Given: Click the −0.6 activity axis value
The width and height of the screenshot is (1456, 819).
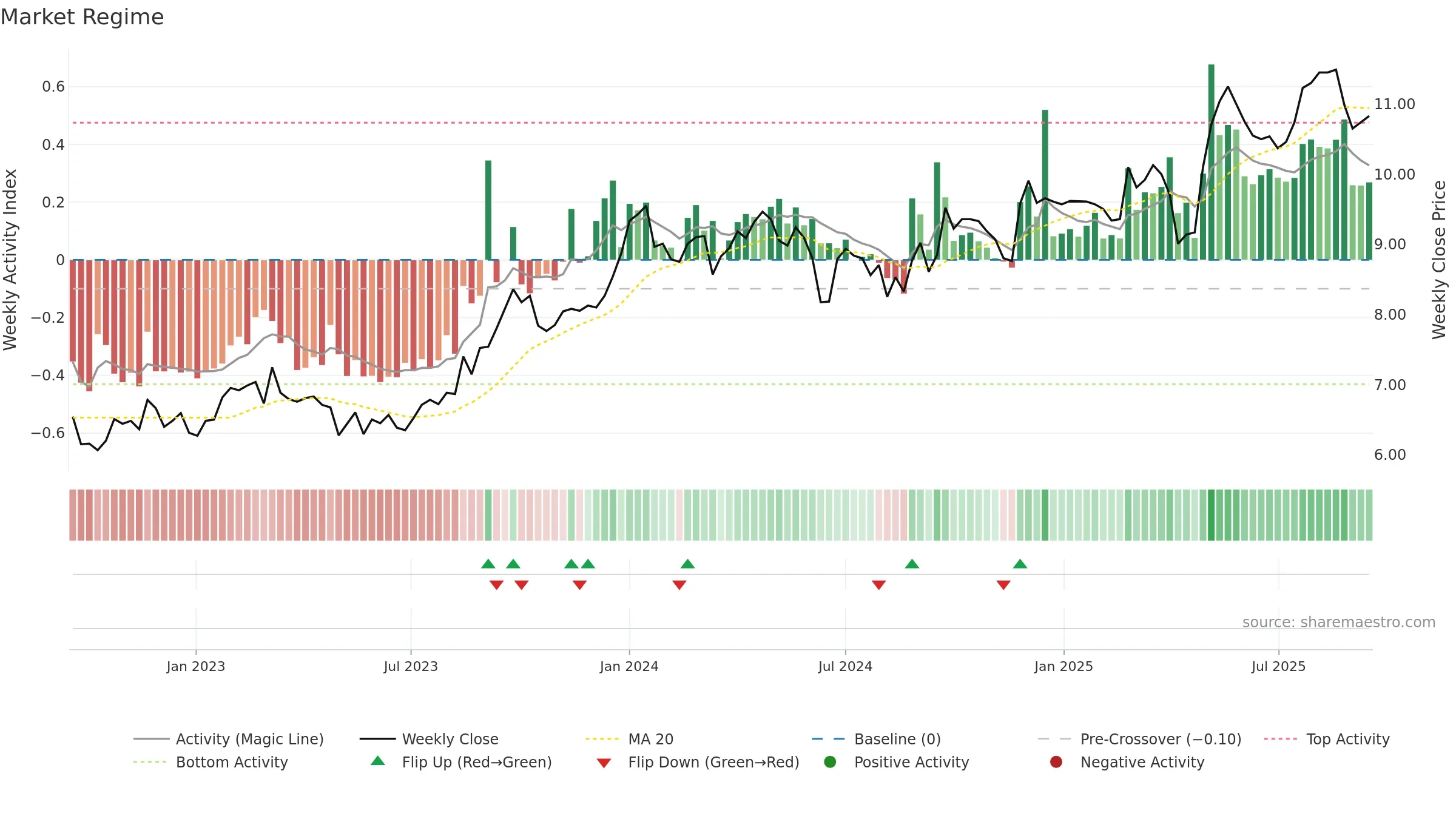Looking at the screenshot, I should coord(48,433).
